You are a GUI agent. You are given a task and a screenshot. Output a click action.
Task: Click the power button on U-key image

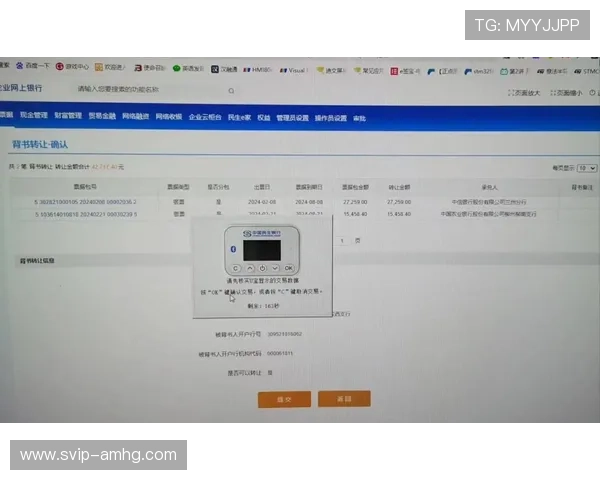pos(262,268)
